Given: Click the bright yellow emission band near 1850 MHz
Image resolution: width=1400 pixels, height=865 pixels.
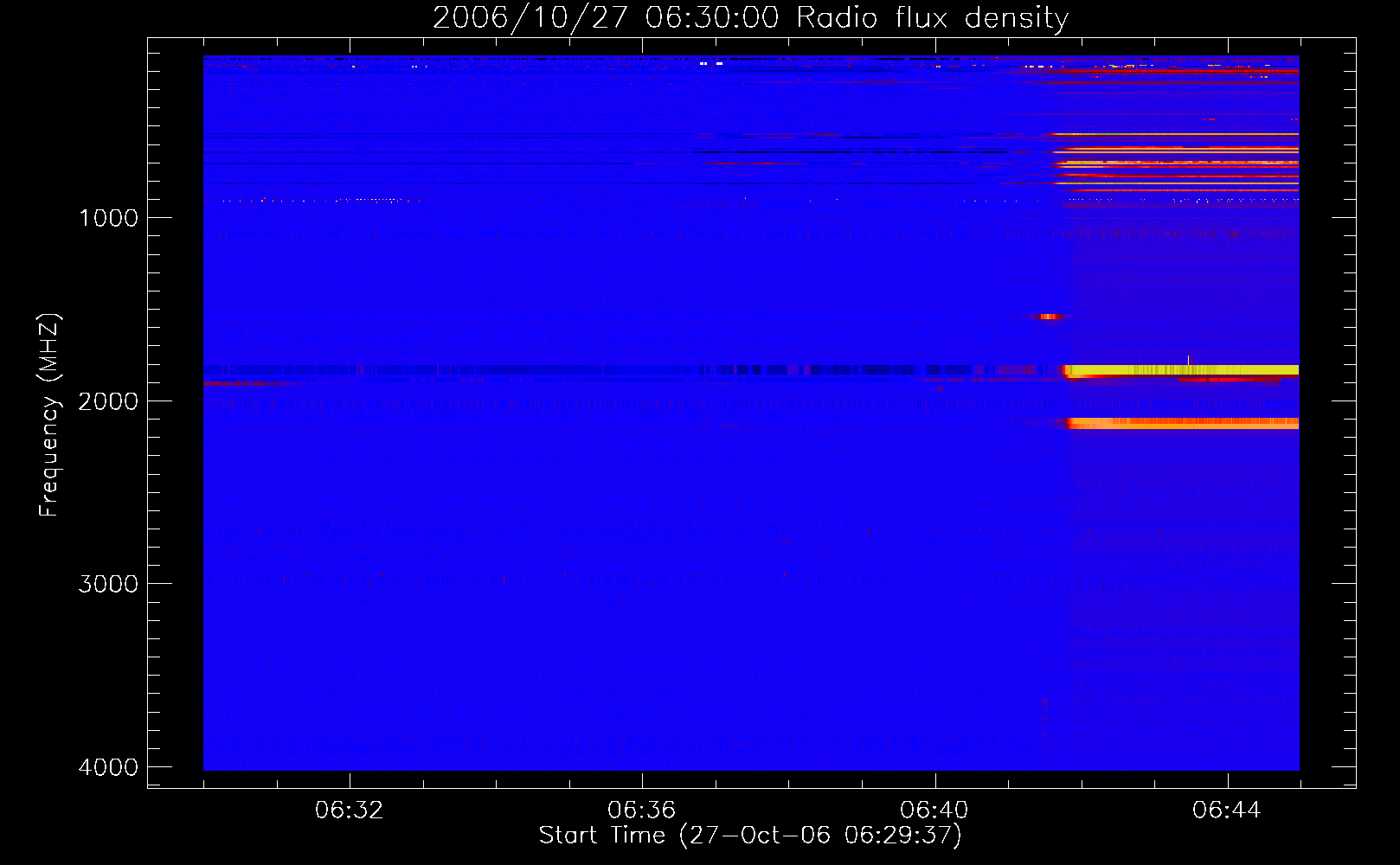Looking at the screenshot, I should point(1181,370).
